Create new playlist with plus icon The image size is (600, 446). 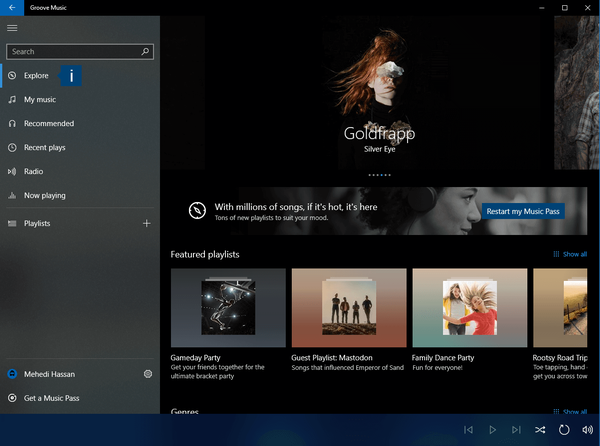click(147, 223)
